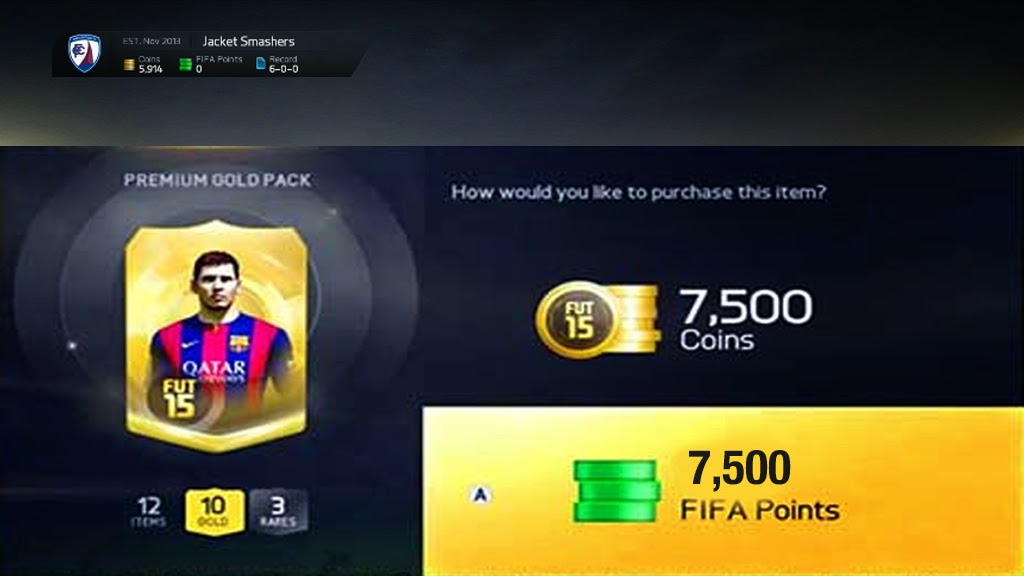Click the purchase question prompt text
The image size is (1024, 576).
[x=639, y=192]
